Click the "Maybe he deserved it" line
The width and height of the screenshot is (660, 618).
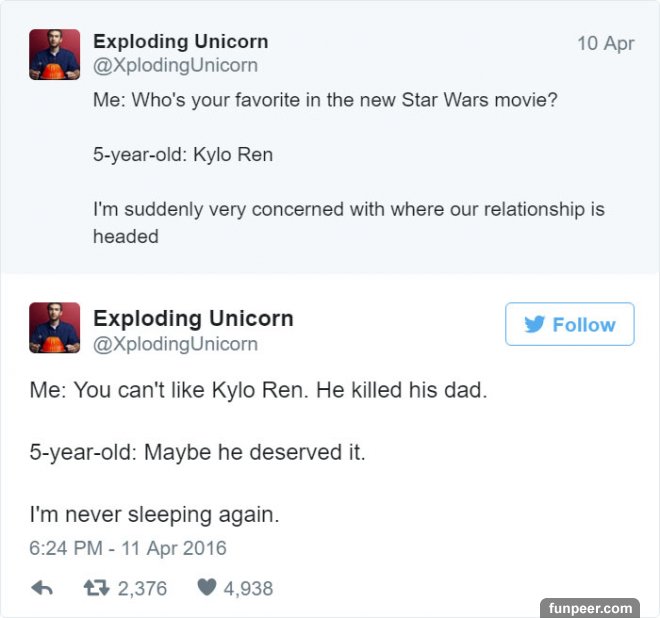tap(197, 452)
